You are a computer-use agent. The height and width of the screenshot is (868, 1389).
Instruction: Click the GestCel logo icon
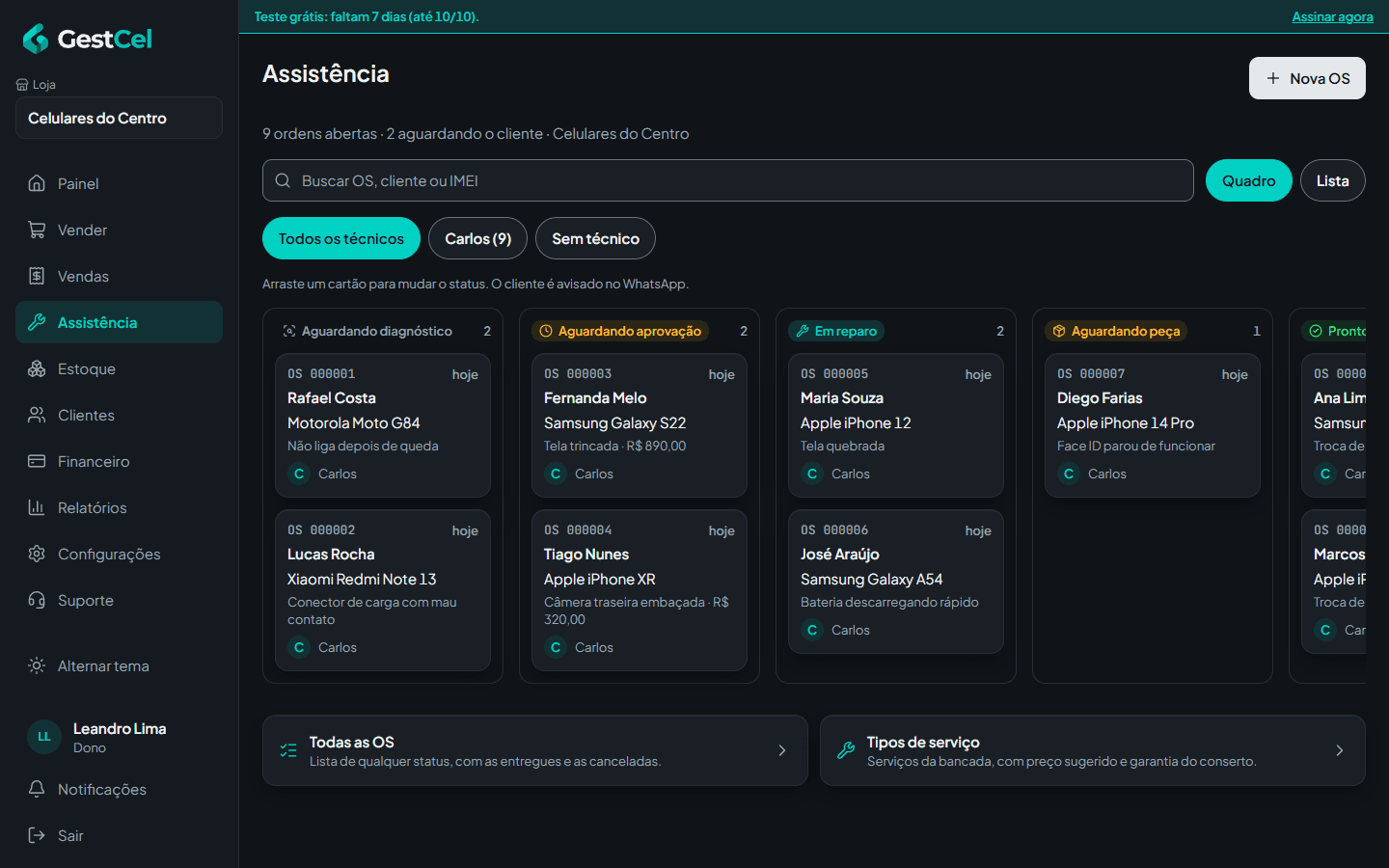click(36, 39)
